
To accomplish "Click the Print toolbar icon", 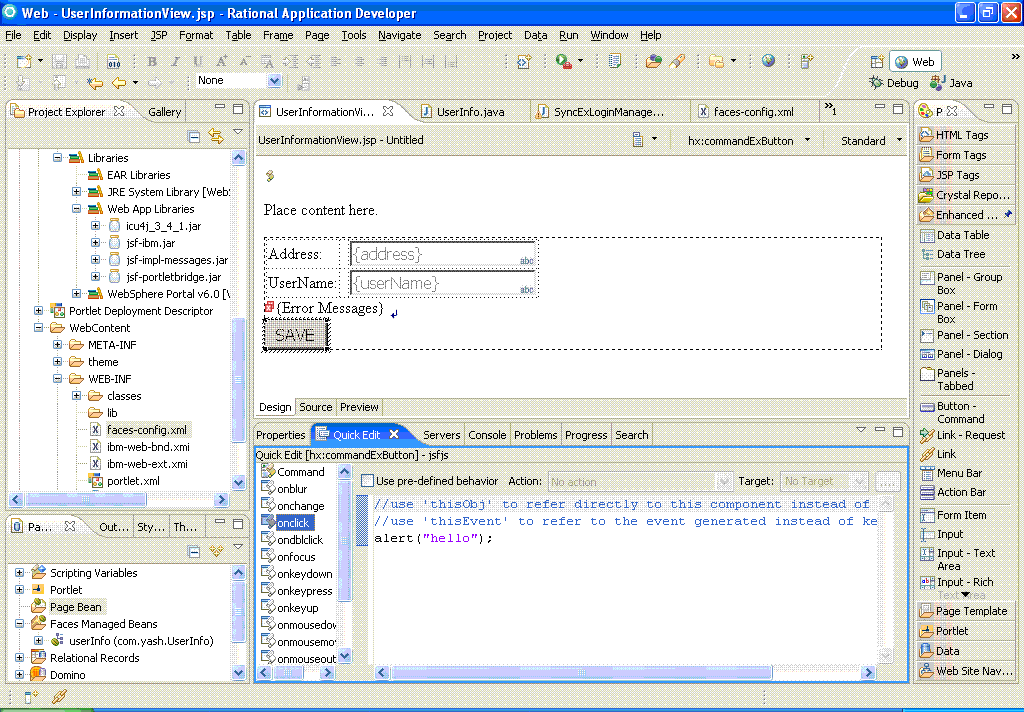I will [x=82, y=61].
